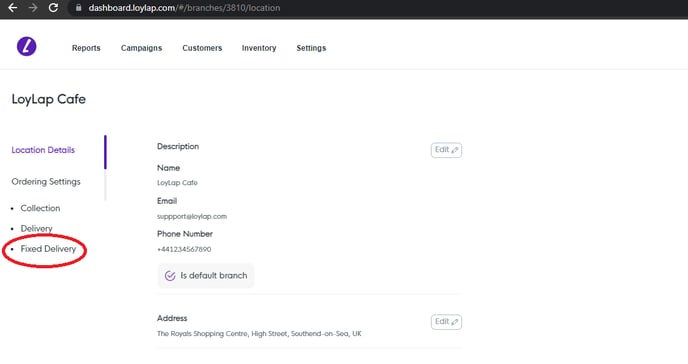This screenshot has height=364, width=688.
Task: Open the Settings menu
Action: coord(311,48)
